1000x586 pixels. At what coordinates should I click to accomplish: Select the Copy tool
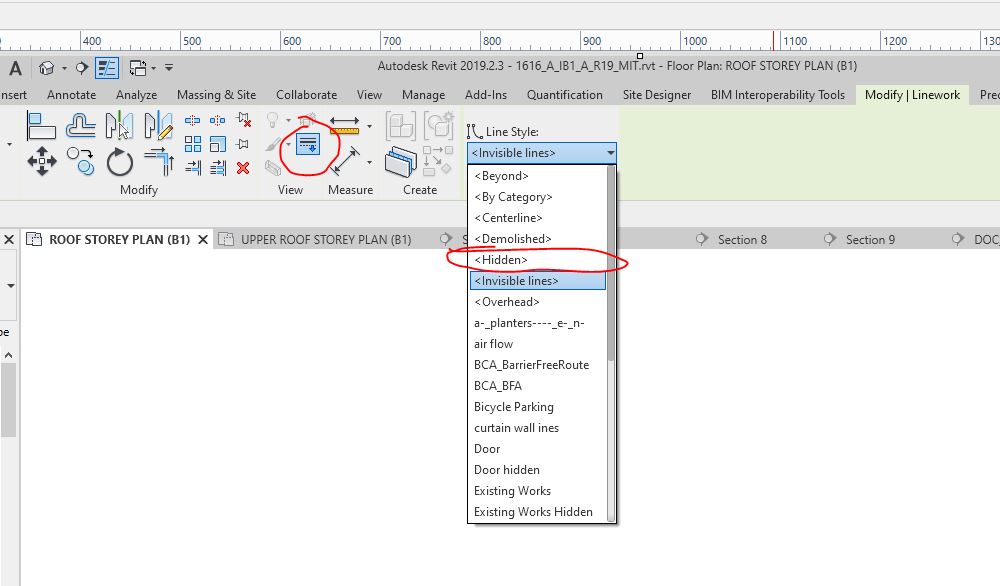coord(79,160)
